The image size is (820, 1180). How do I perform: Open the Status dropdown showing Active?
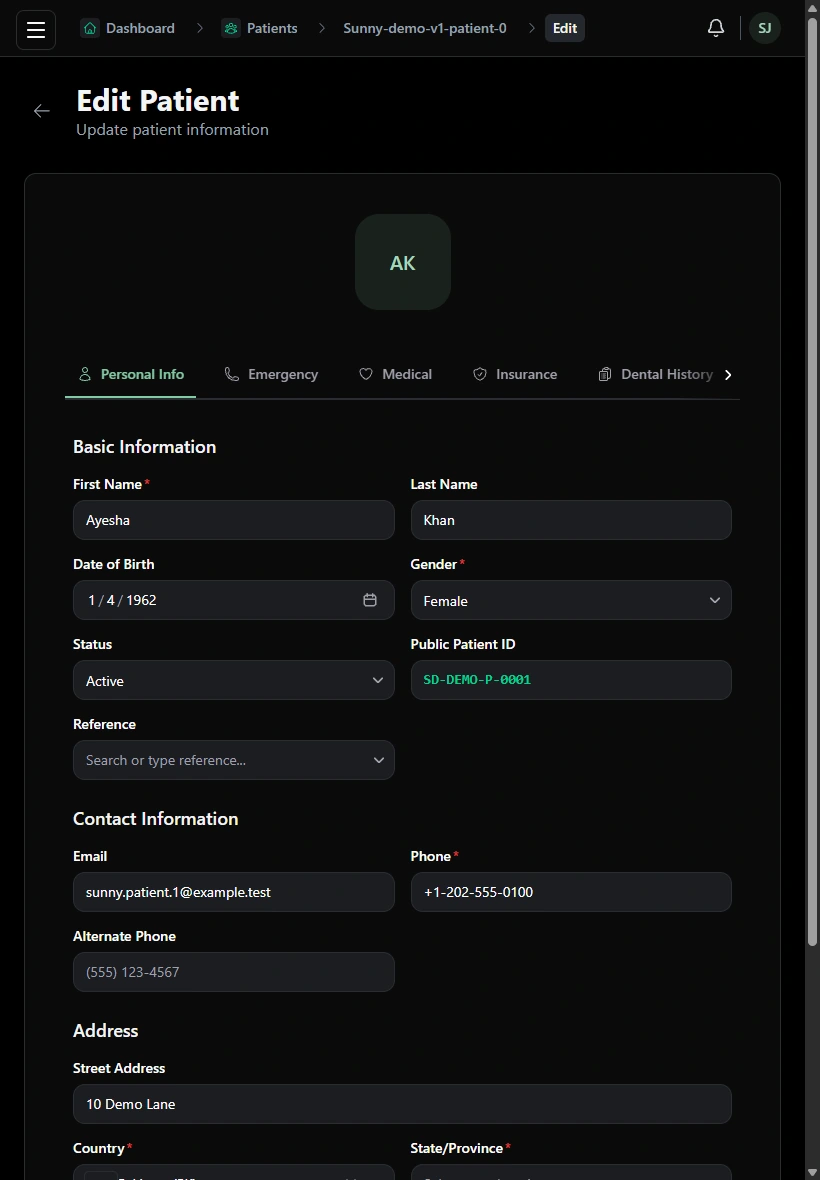tap(233, 680)
